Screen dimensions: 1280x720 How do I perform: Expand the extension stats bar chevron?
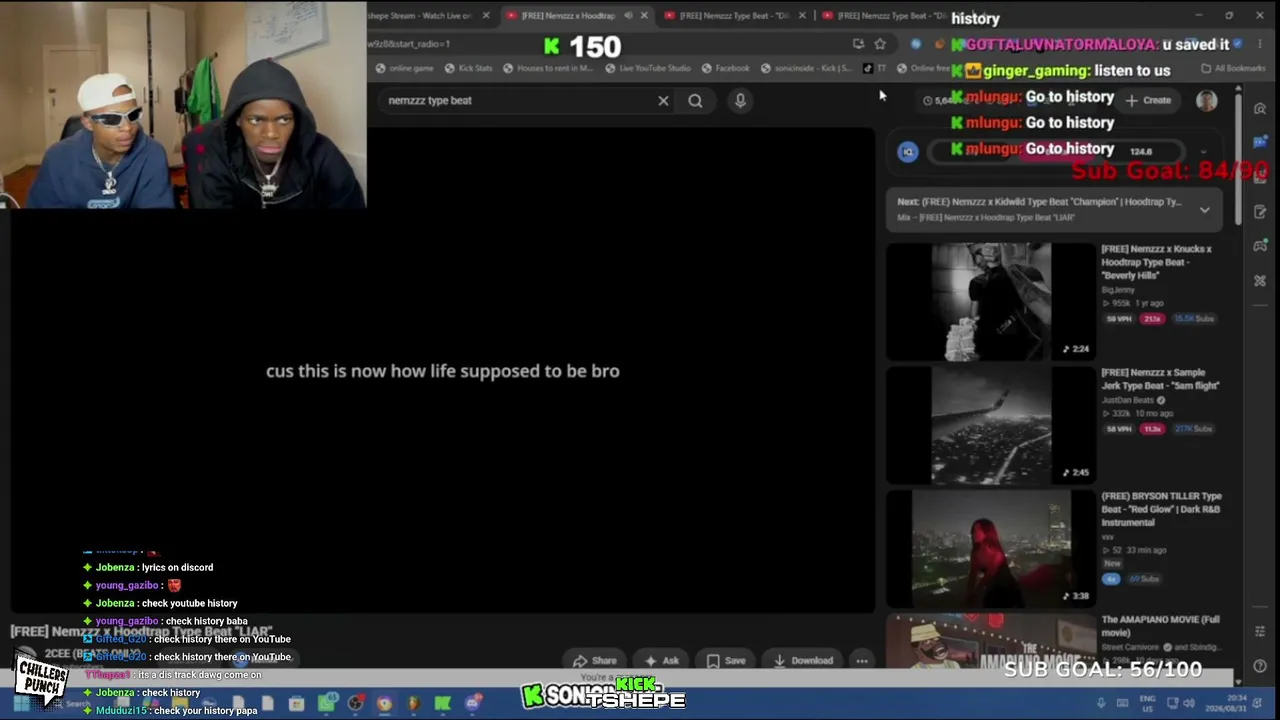pyautogui.click(x=1203, y=152)
